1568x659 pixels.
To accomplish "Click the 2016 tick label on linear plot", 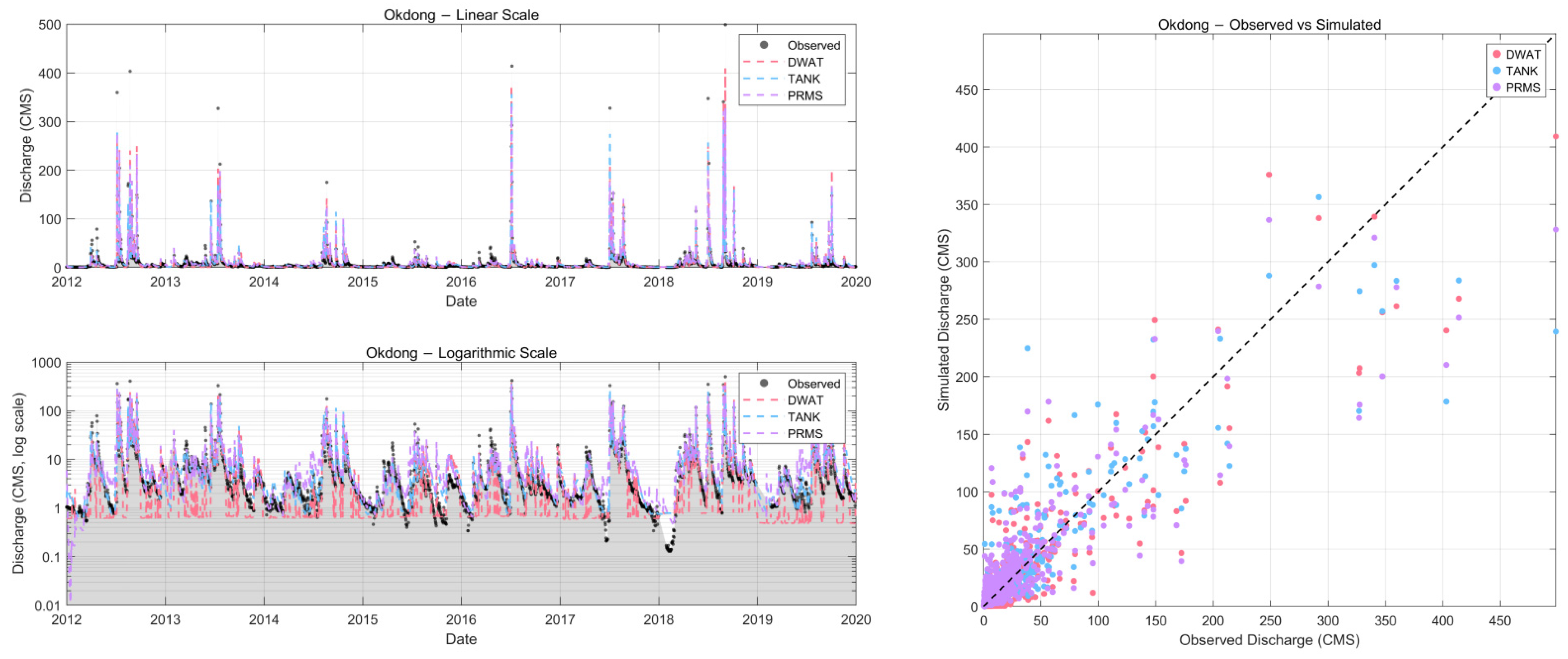I will pyautogui.click(x=461, y=281).
